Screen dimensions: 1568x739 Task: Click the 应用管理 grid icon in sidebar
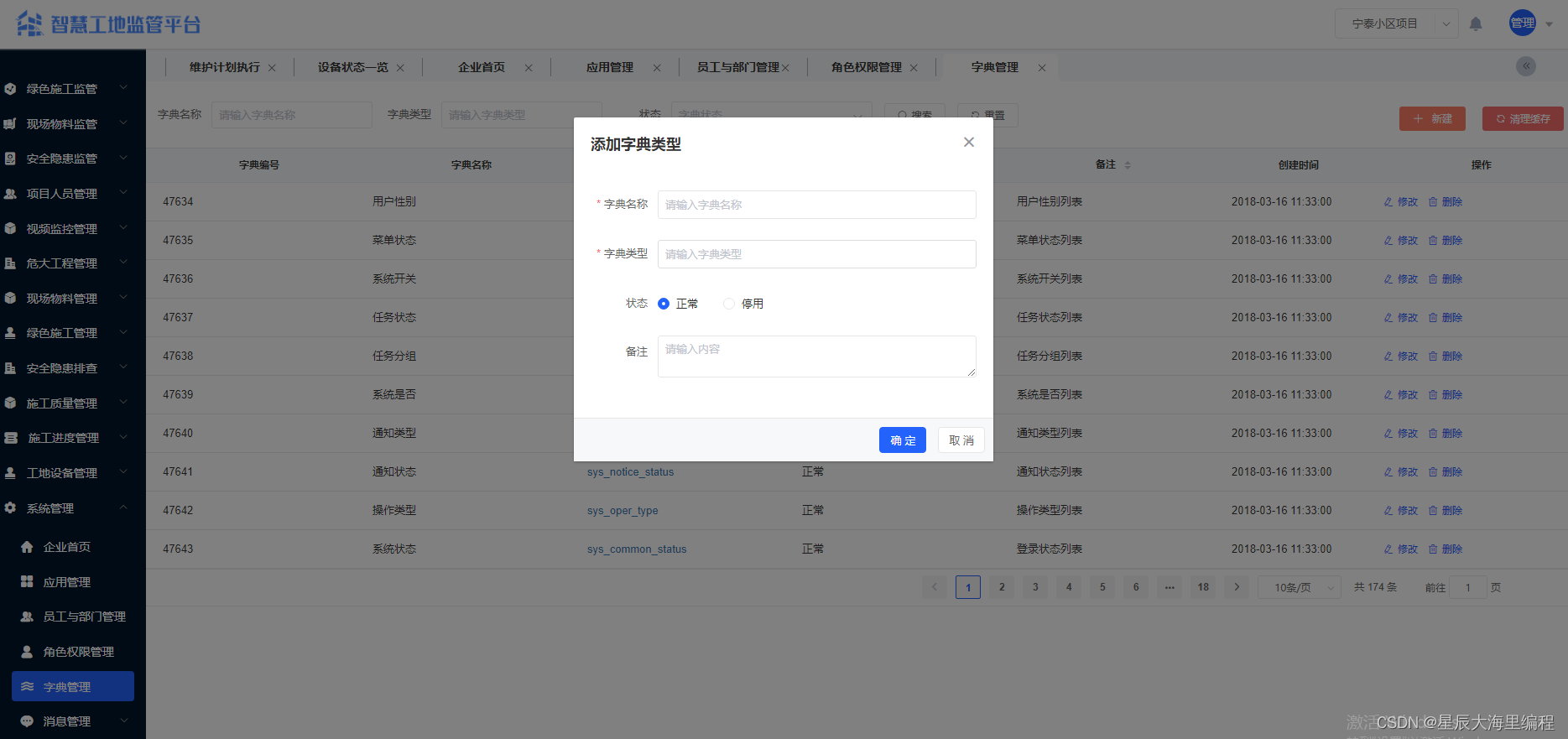point(27,581)
